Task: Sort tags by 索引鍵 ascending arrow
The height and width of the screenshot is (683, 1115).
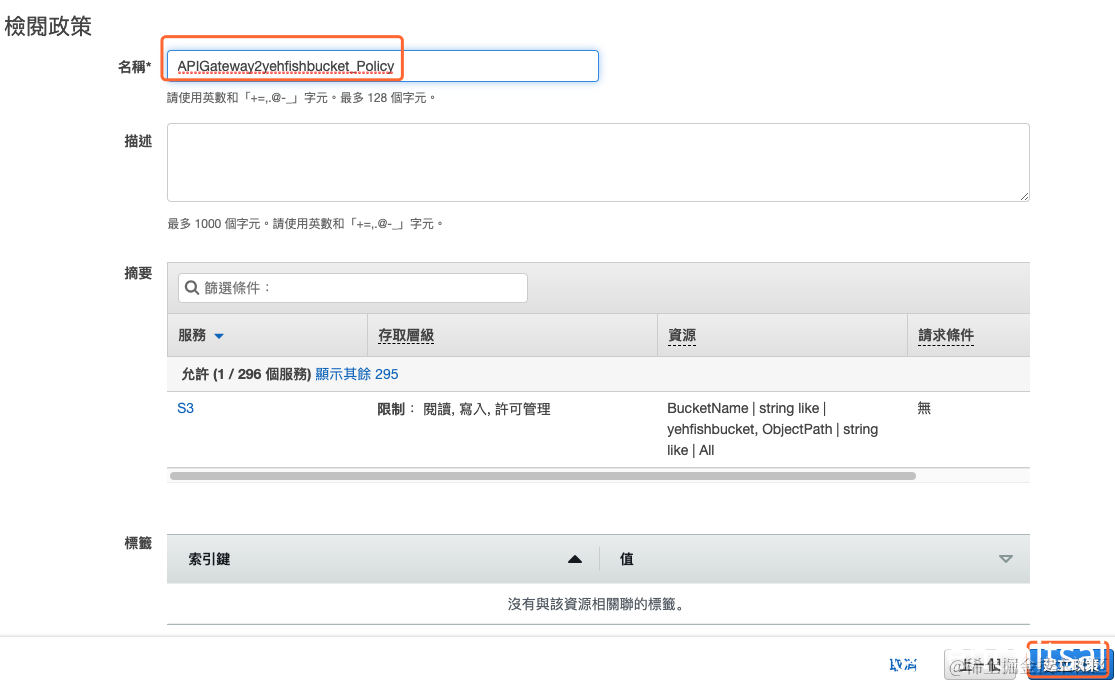Action: click(575, 559)
